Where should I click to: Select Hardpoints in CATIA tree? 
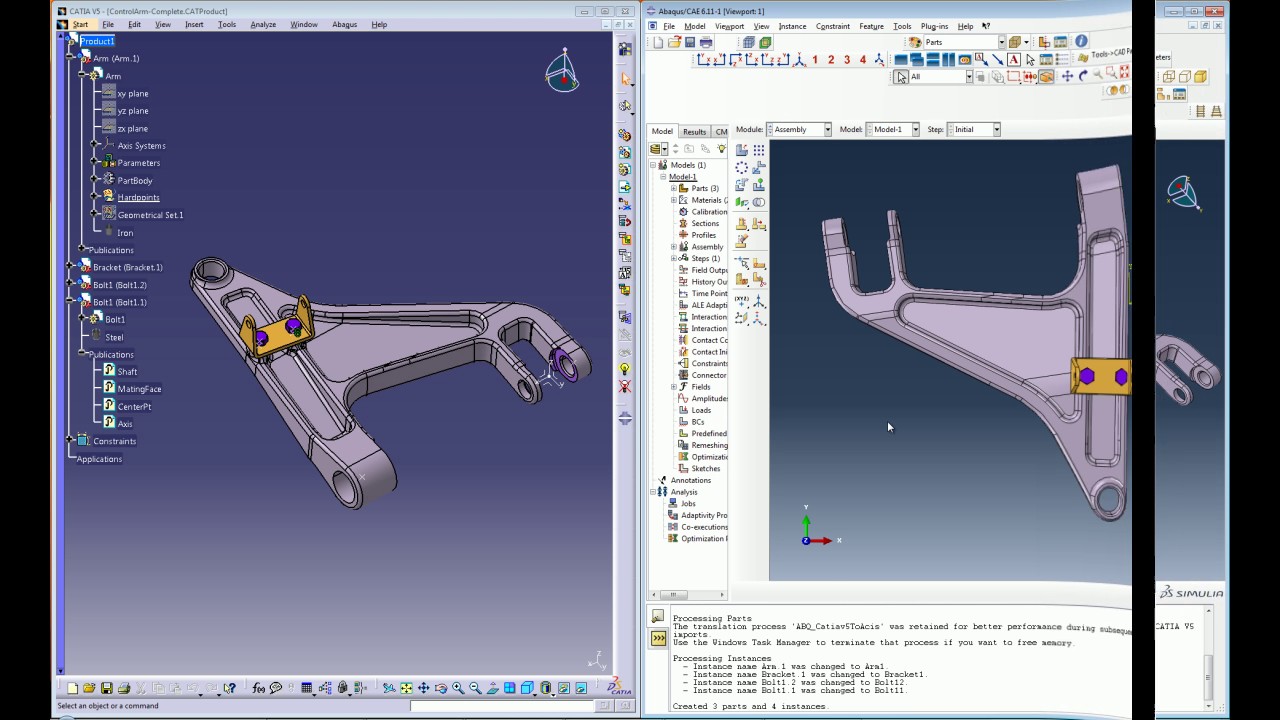138,197
